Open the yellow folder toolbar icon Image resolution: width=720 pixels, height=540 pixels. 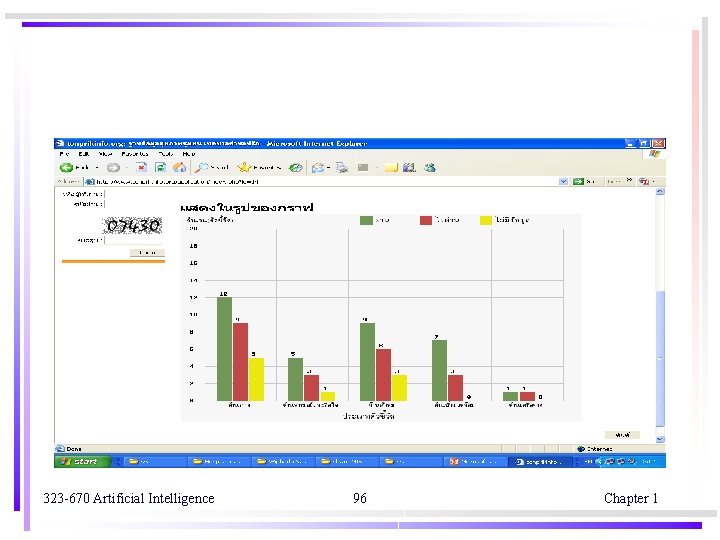pos(391,168)
